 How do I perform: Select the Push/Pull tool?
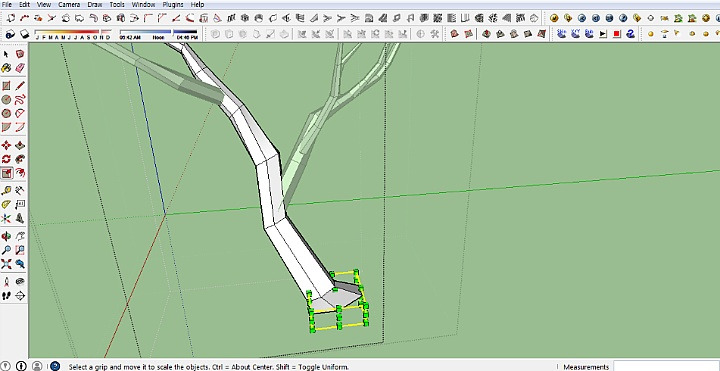point(20,146)
